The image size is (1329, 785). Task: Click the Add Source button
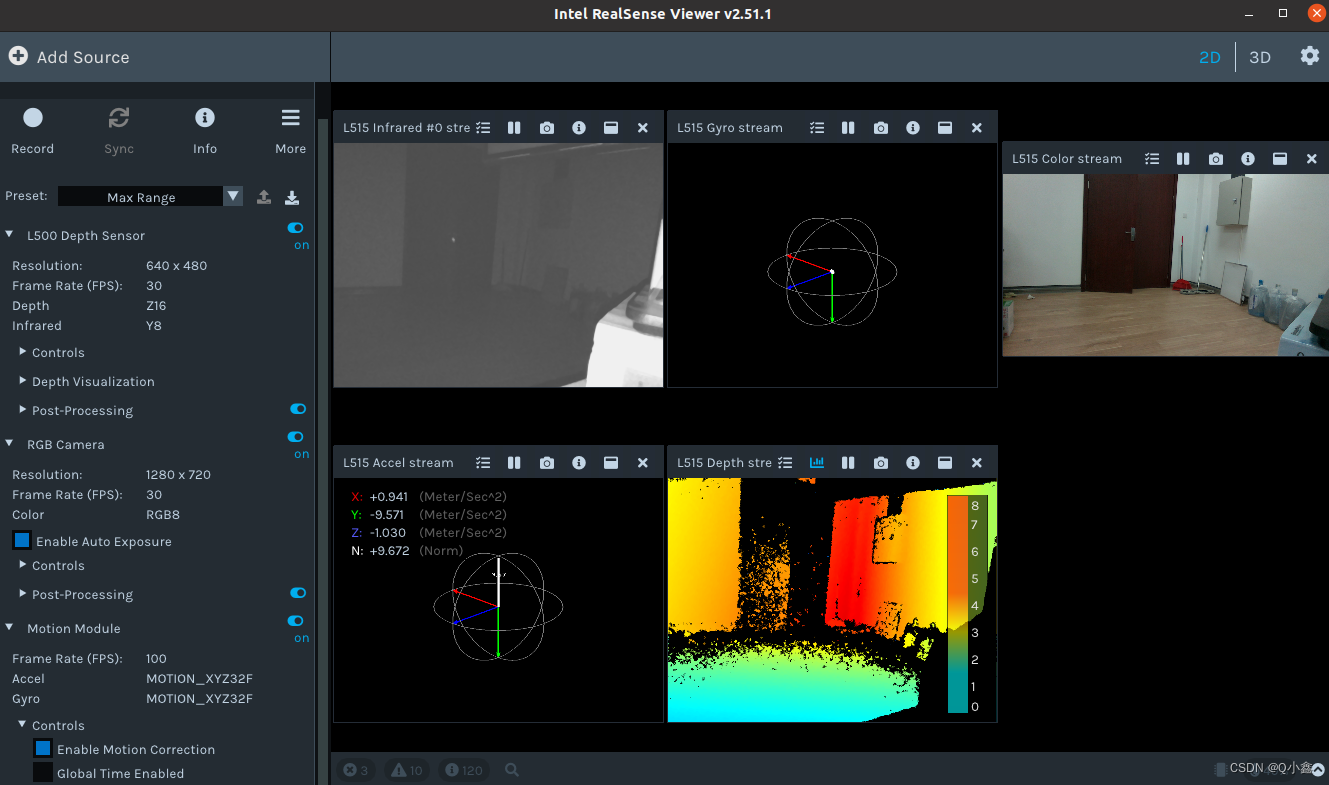coord(68,57)
